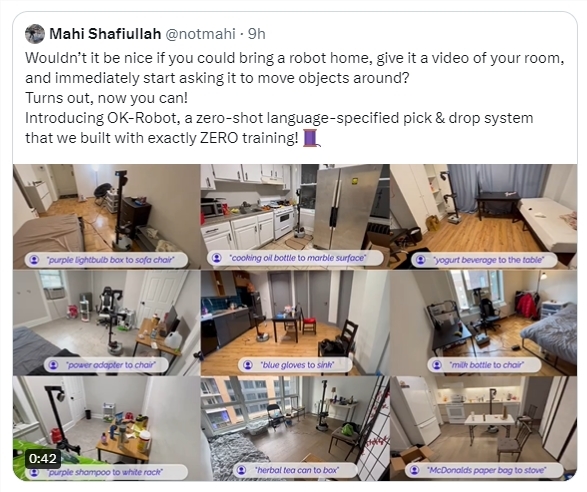Image resolution: width=587 pixels, height=492 pixels.
Task: Select the thread spool emoji
Action: [x=312, y=138]
